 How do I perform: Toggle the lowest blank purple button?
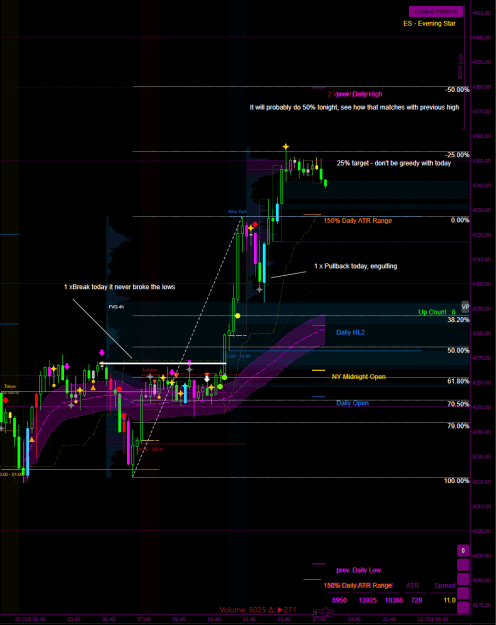pos(463,607)
